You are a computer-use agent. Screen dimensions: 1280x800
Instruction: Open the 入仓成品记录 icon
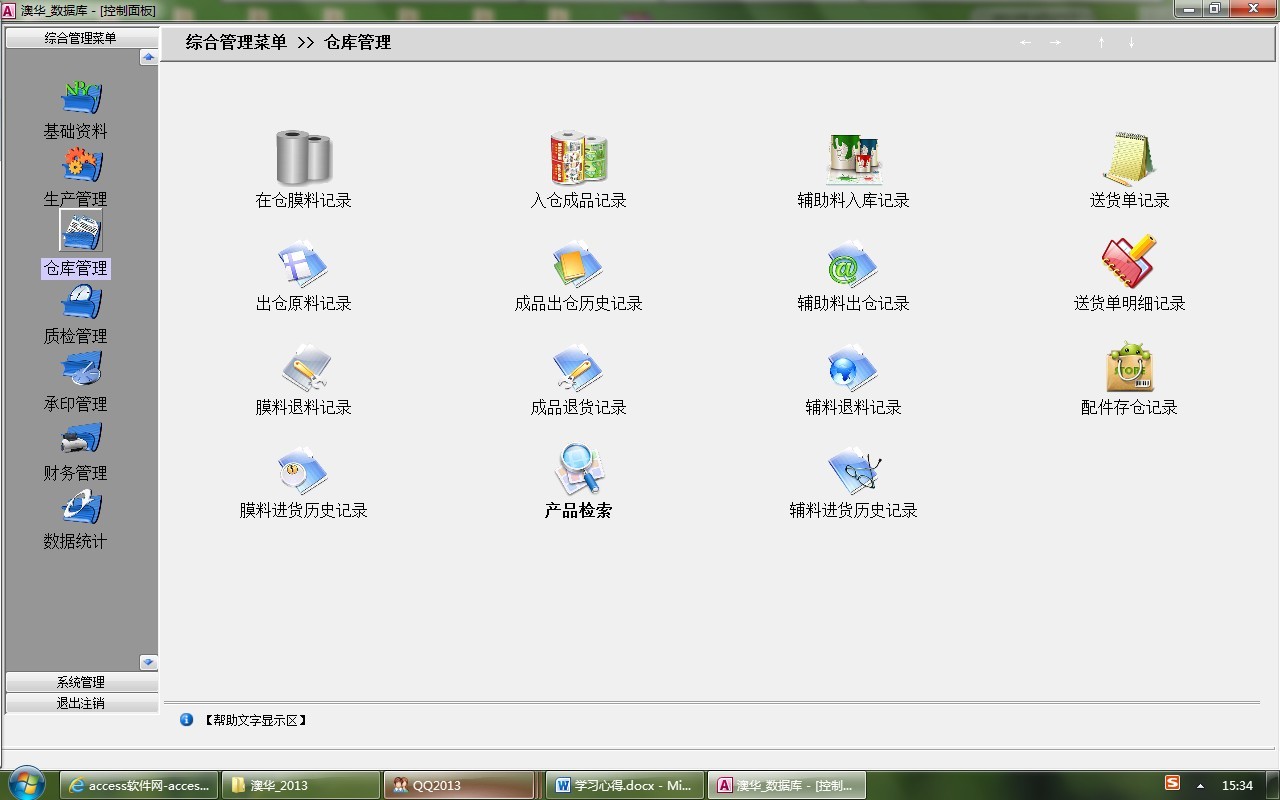(x=579, y=157)
